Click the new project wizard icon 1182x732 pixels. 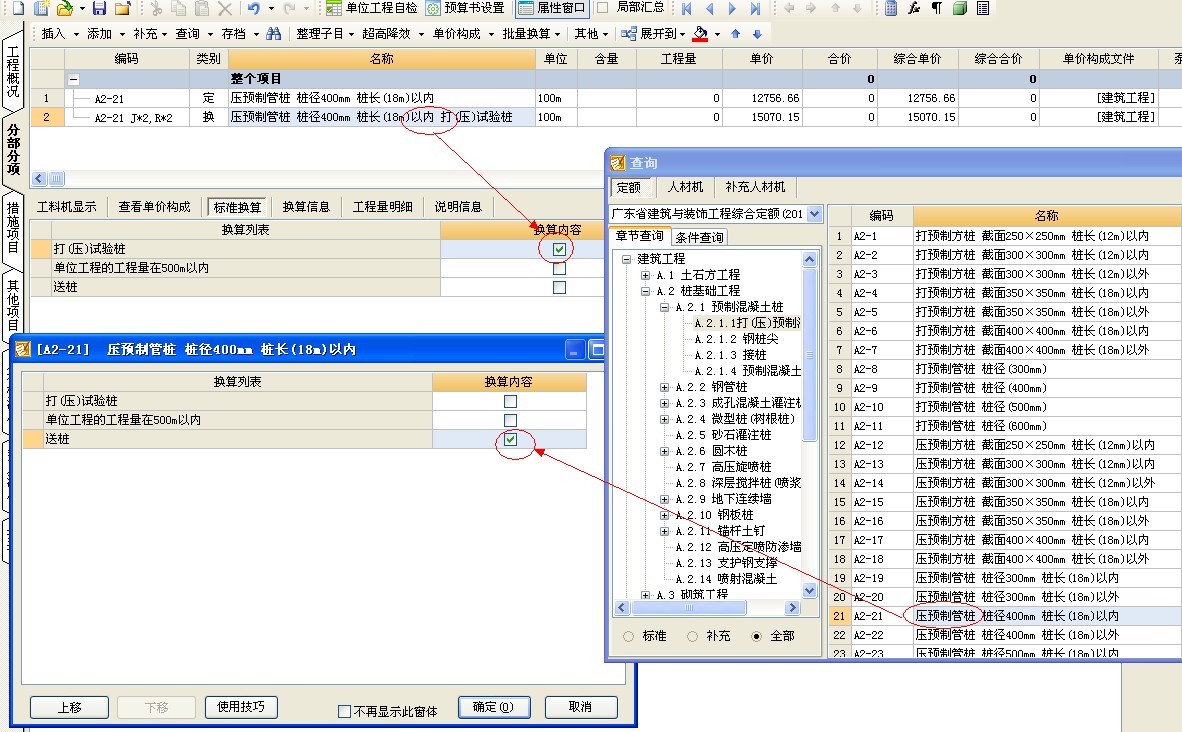[41, 8]
